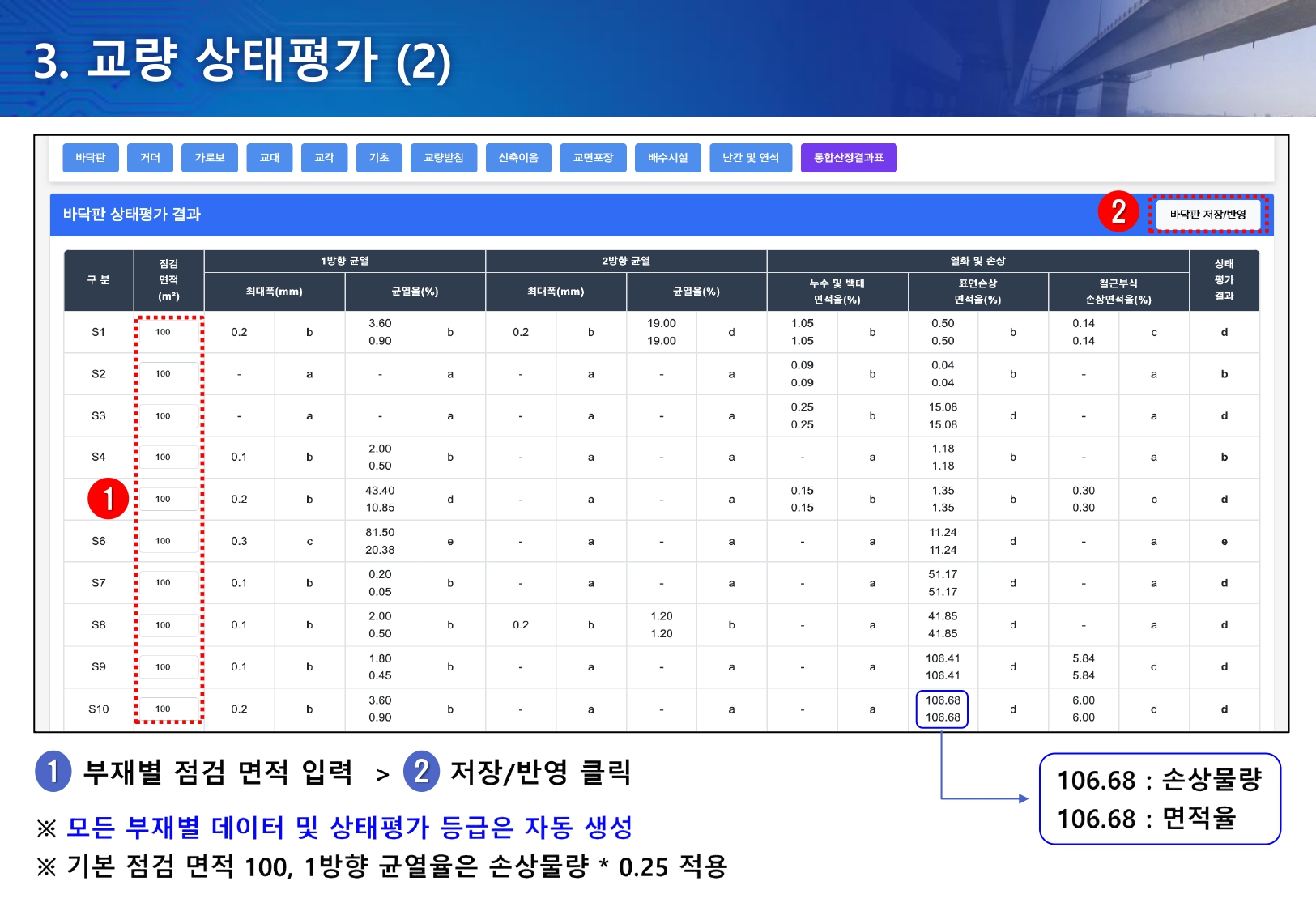Focus the S3 inspection area input
Viewport: 1316px width, 911px height.
(x=168, y=416)
